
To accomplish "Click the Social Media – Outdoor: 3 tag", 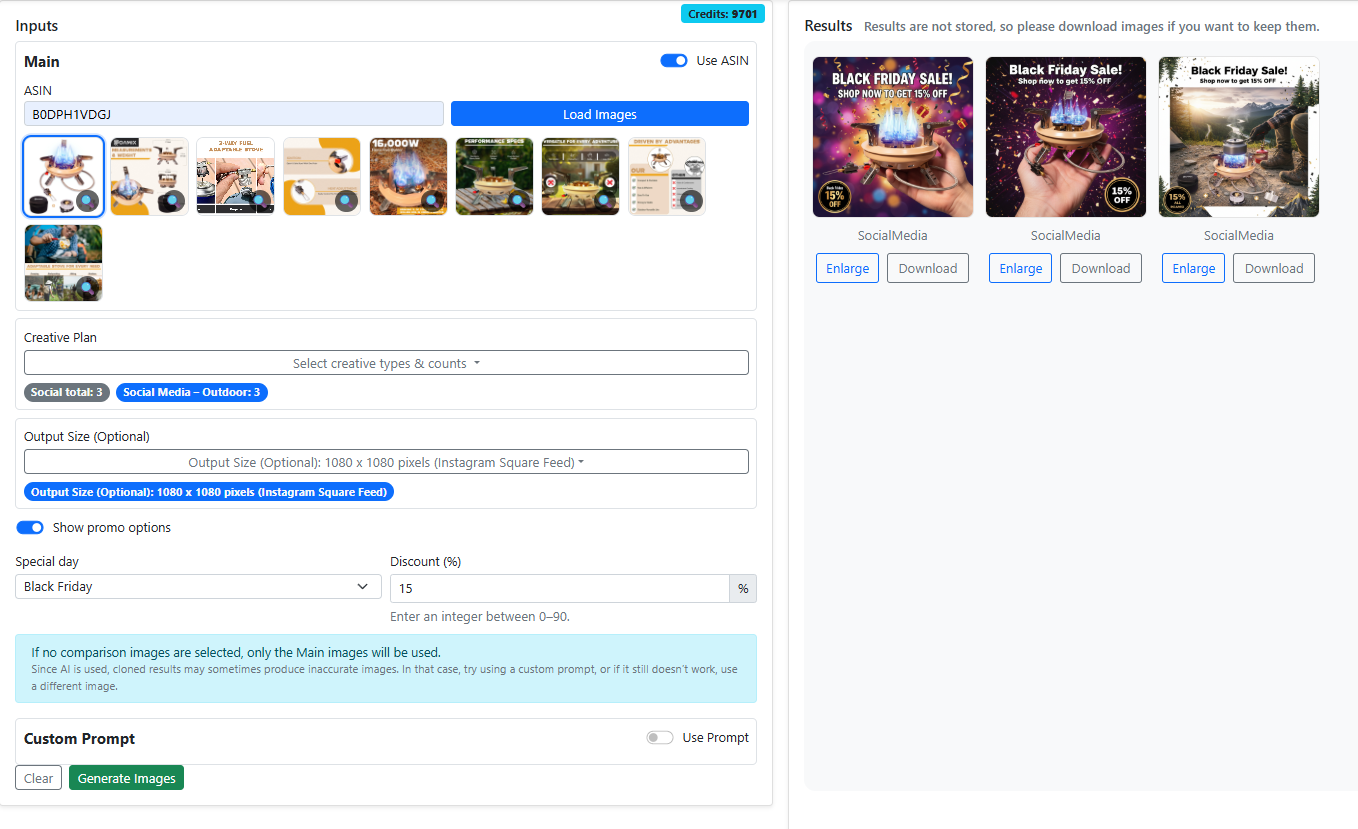I will point(192,392).
